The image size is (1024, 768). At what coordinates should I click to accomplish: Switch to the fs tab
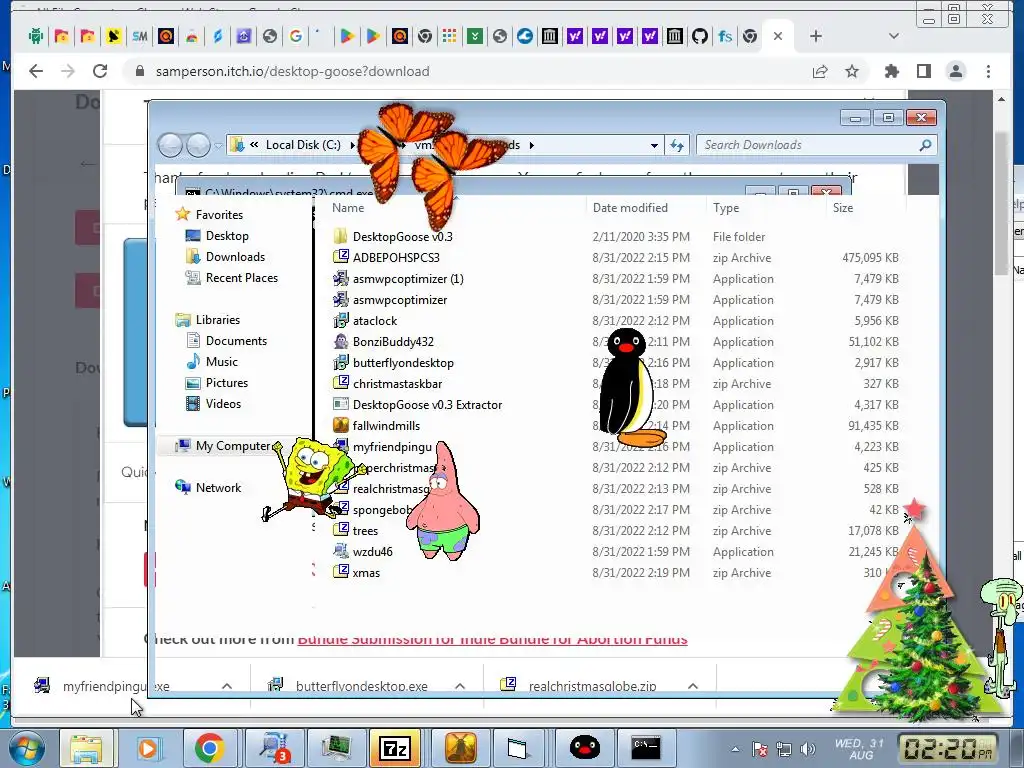click(725, 36)
